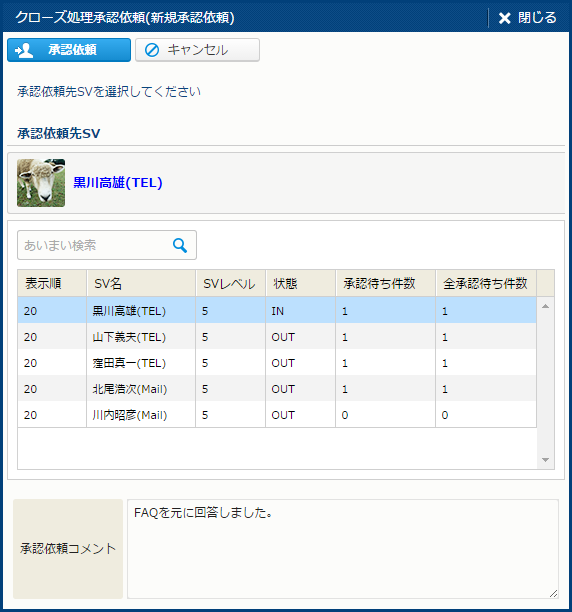Click the magnifying glass search icon
Viewport: 572px width, 612px height.
click(x=180, y=246)
